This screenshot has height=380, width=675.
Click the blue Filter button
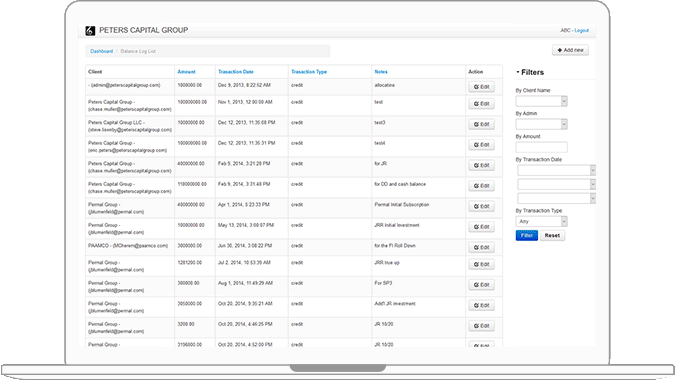click(527, 235)
